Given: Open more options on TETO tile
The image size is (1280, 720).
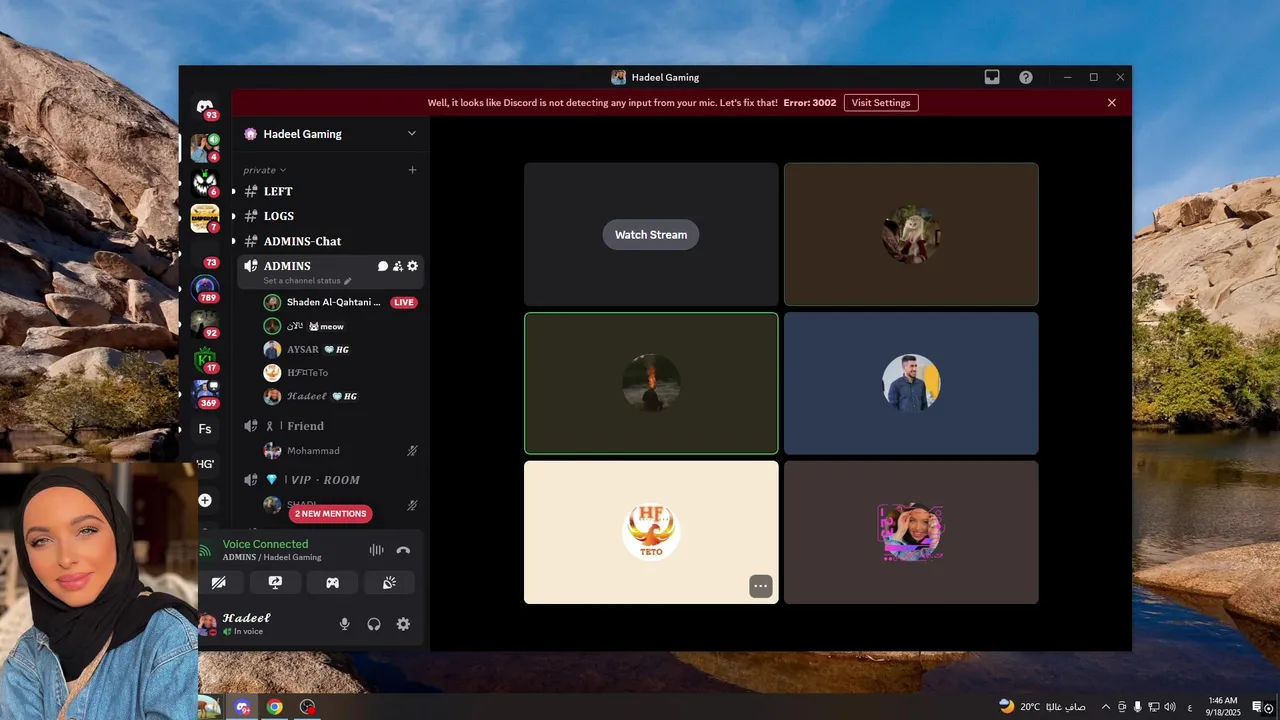Looking at the screenshot, I should point(761,586).
